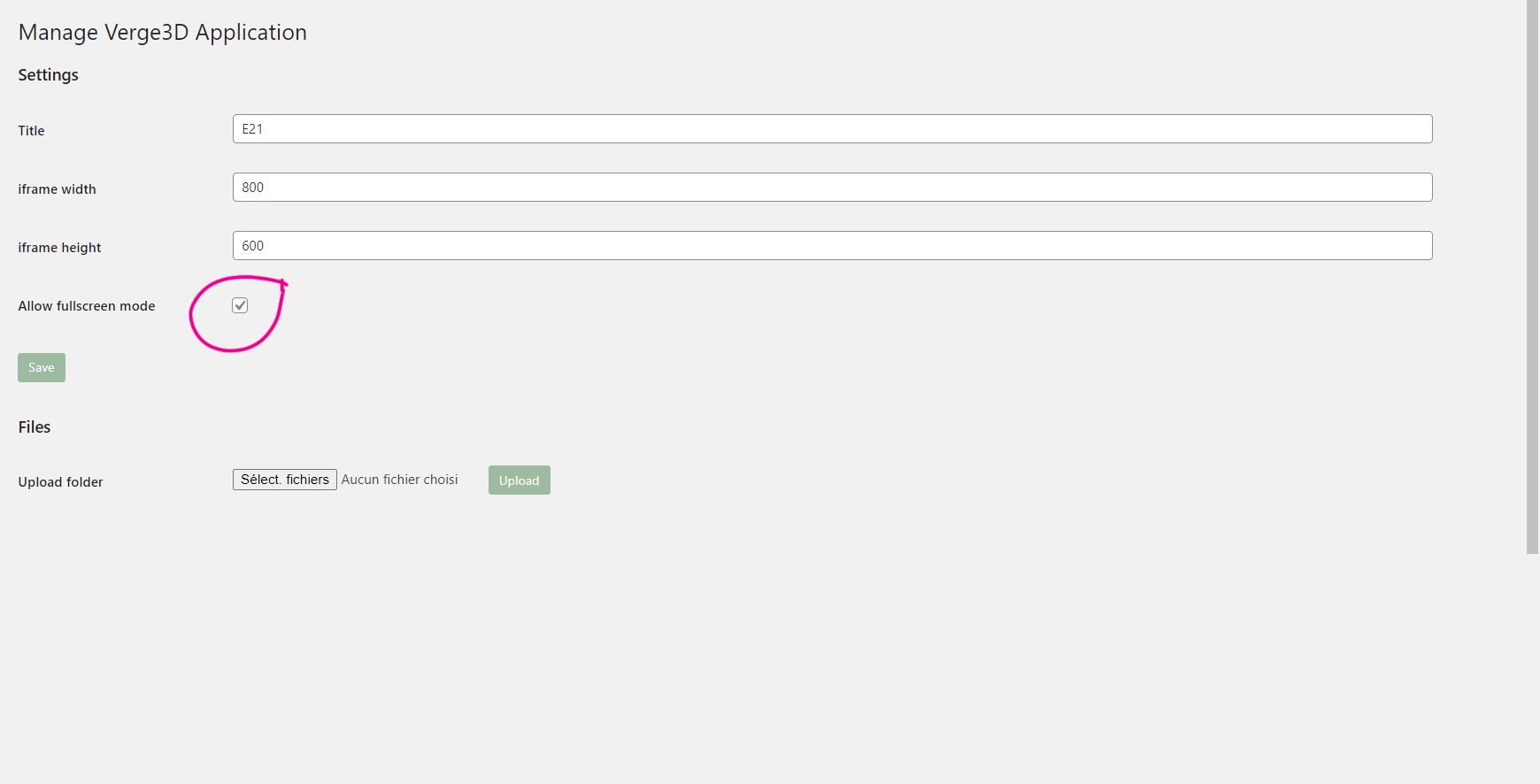Click the 'Manage Verge3D Application' heading
This screenshot has width=1540, height=784.
coord(163,33)
